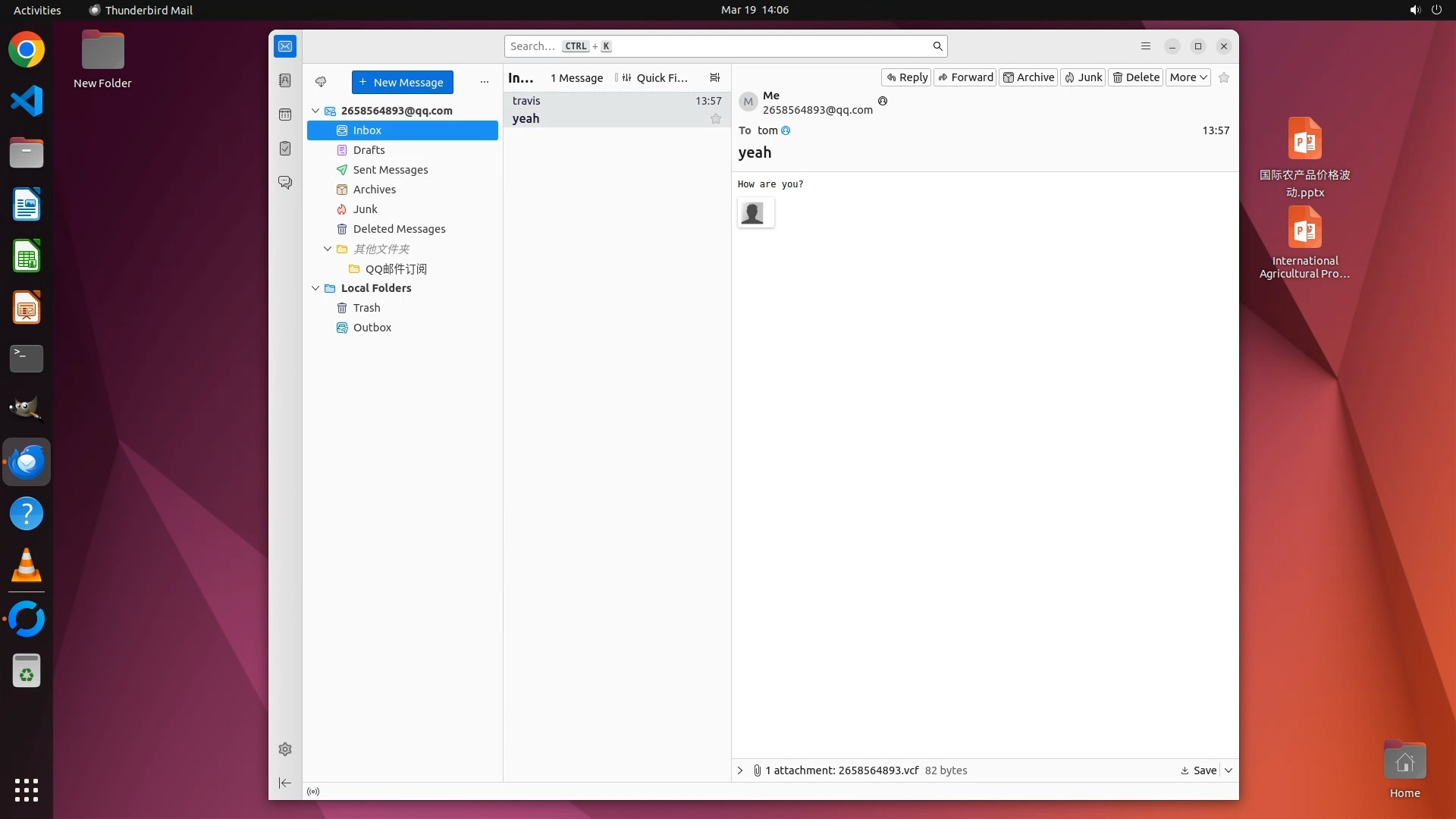Collapse the 2658564893@qq.com account tree

315,111
